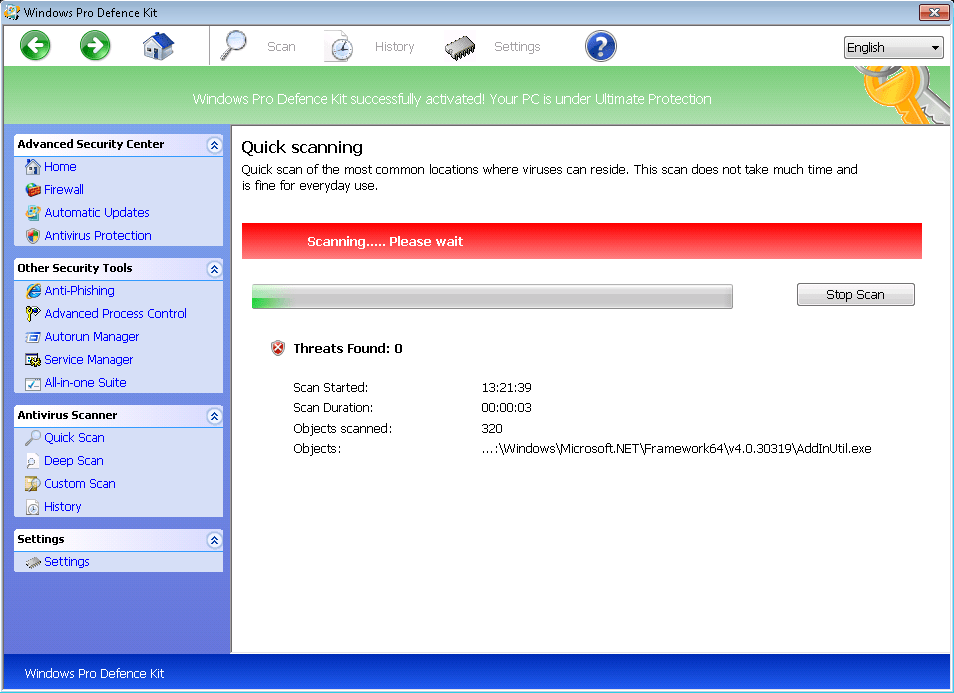Select Deep Scan from Antivirus Scanner
This screenshot has width=954, height=693.
click(x=73, y=461)
